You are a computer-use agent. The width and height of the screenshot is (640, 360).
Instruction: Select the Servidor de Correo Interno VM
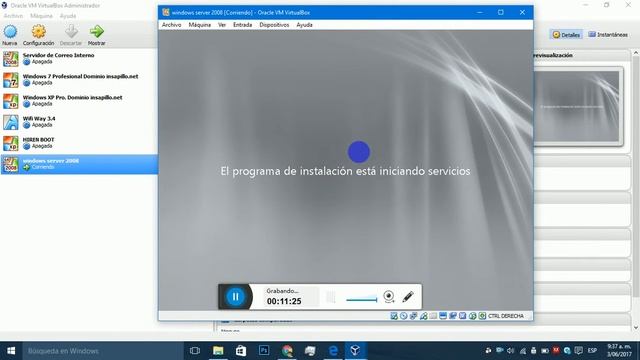pyautogui.click(x=79, y=58)
